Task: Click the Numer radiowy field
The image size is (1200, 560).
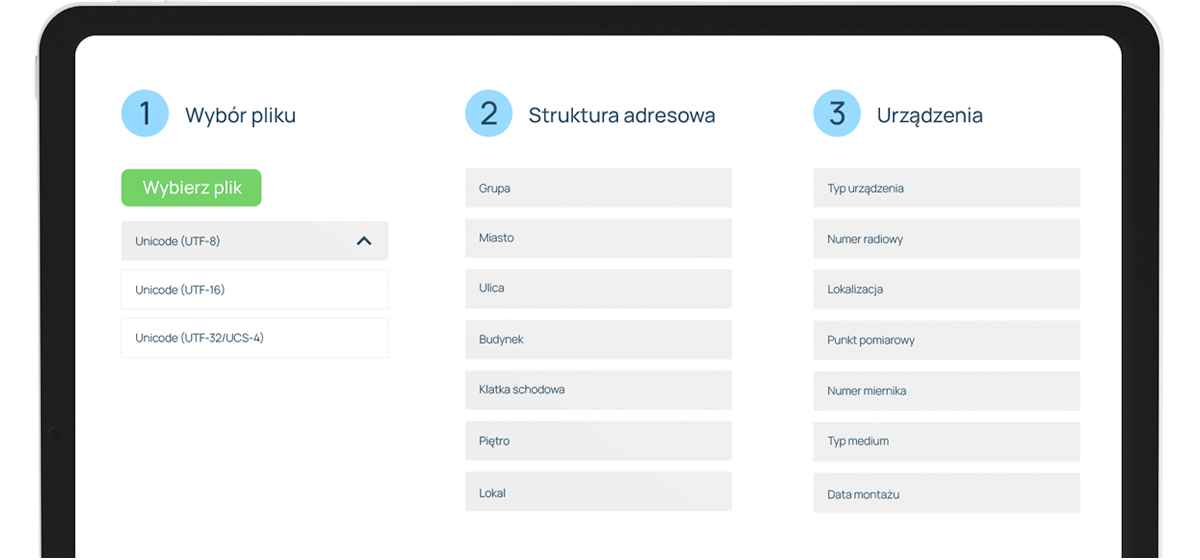Action: click(946, 239)
